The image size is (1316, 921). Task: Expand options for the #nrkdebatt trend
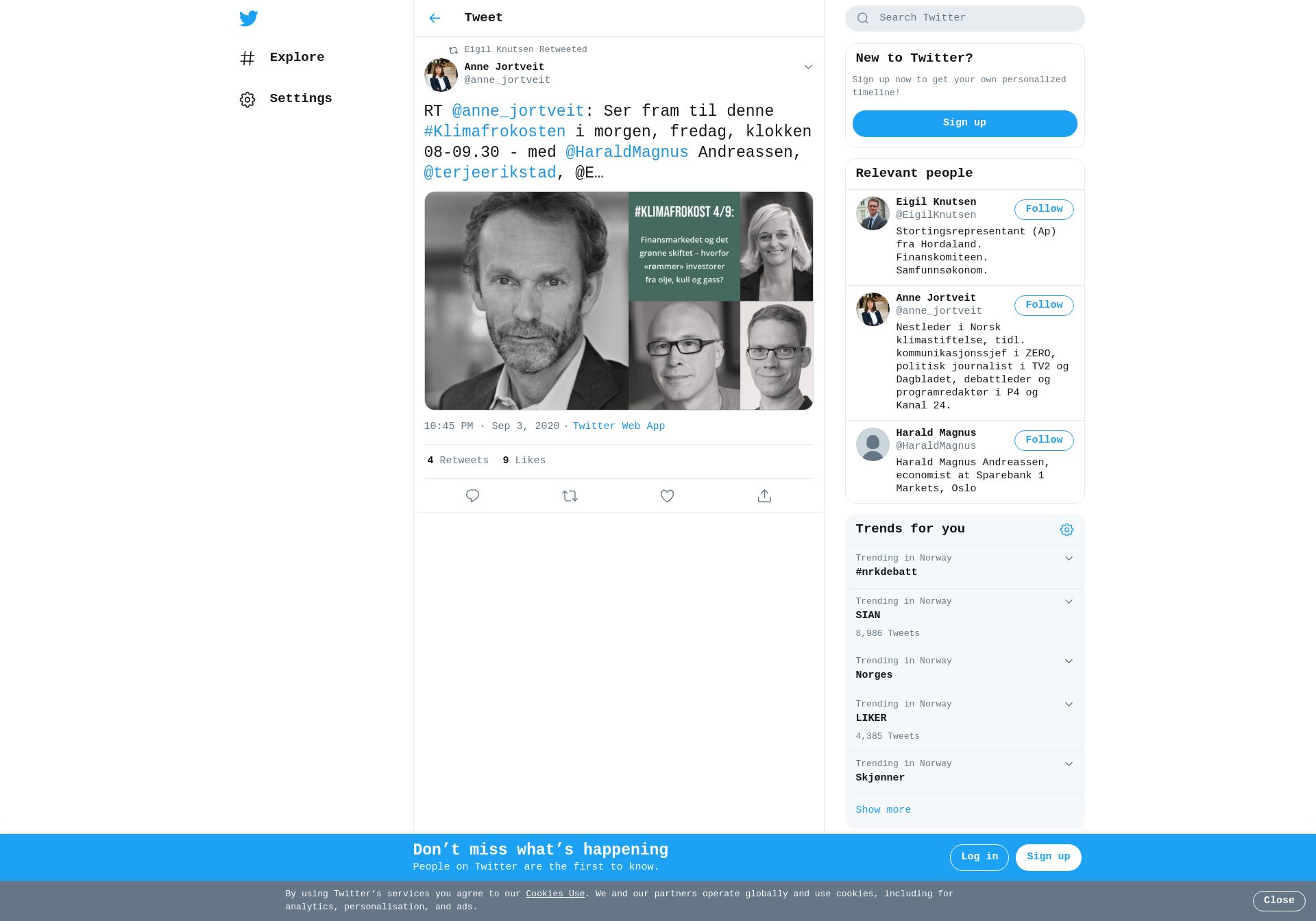tap(1069, 558)
